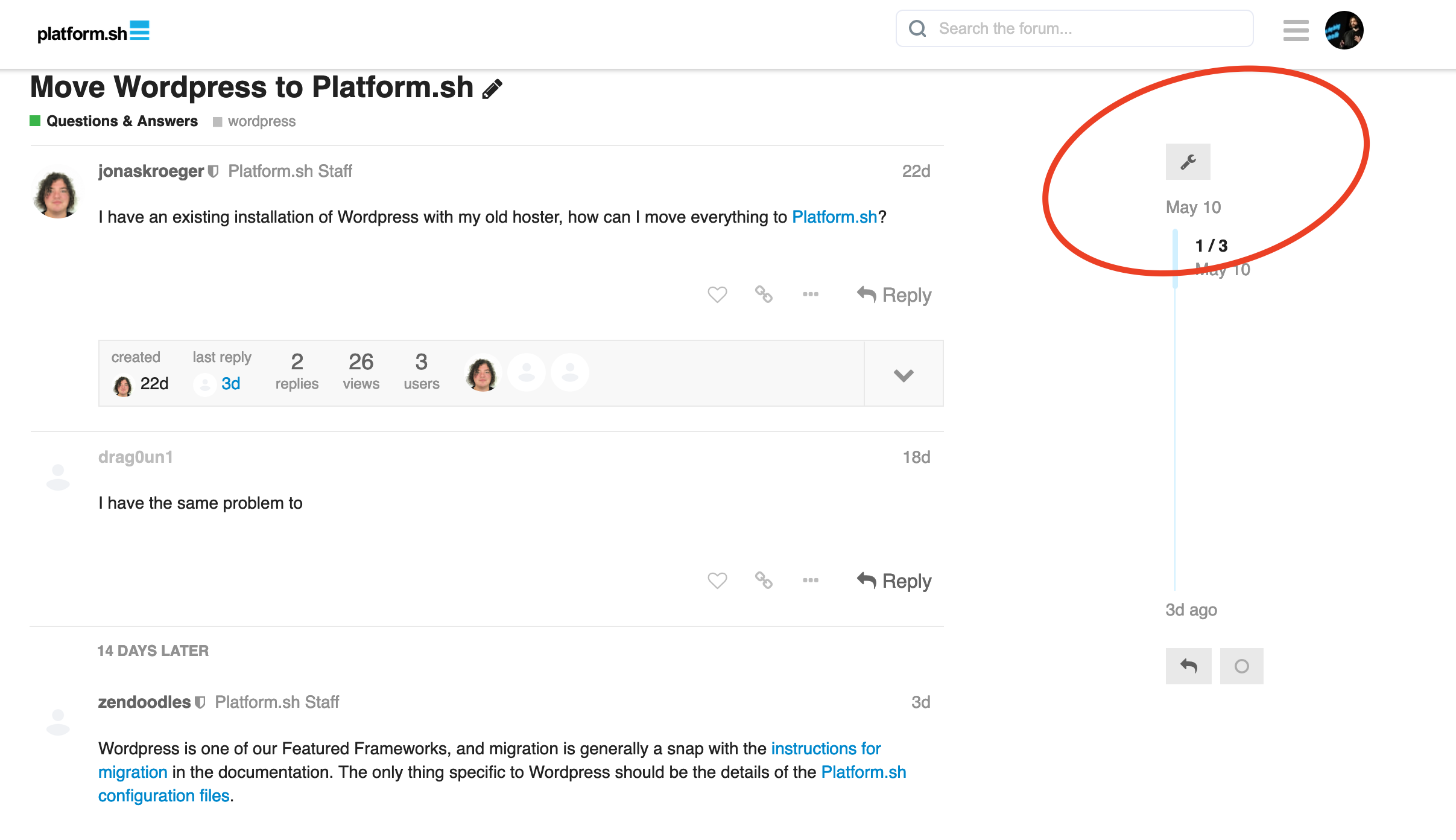Like jonaskroeger's post
Image resolution: width=1456 pixels, height=840 pixels.
pos(717,294)
